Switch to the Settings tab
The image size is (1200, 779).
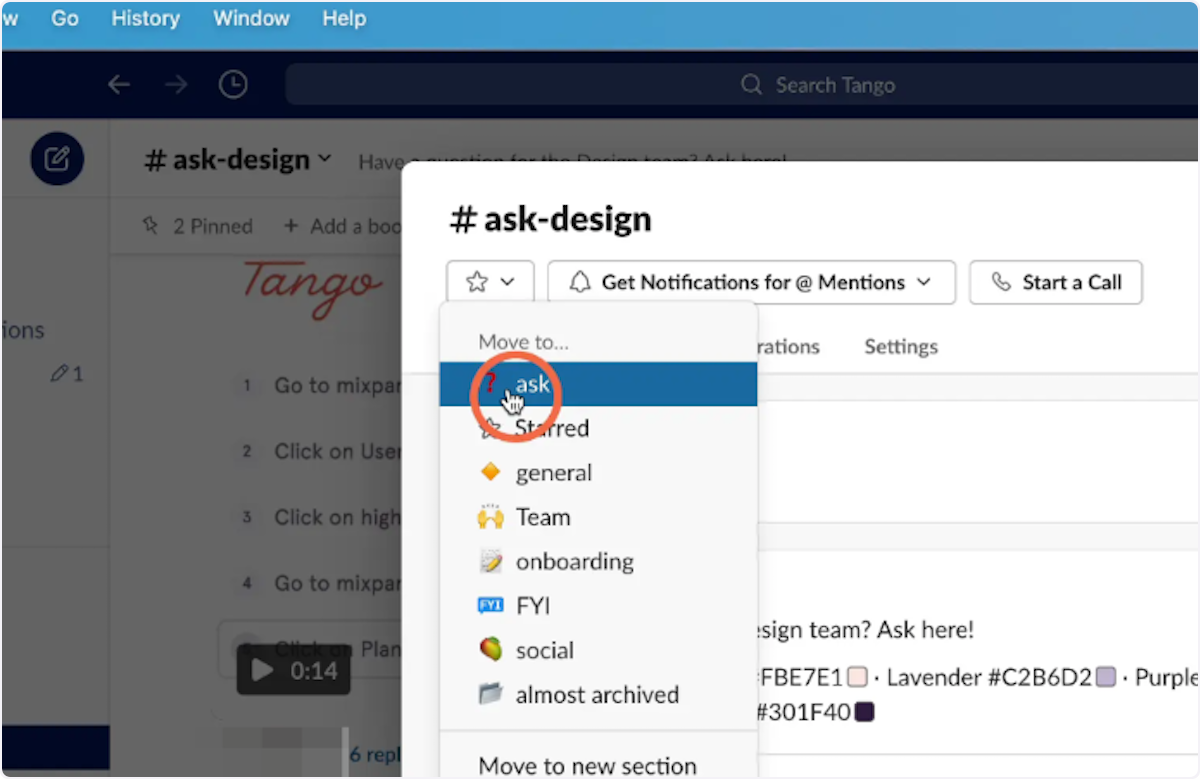(x=901, y=347)
